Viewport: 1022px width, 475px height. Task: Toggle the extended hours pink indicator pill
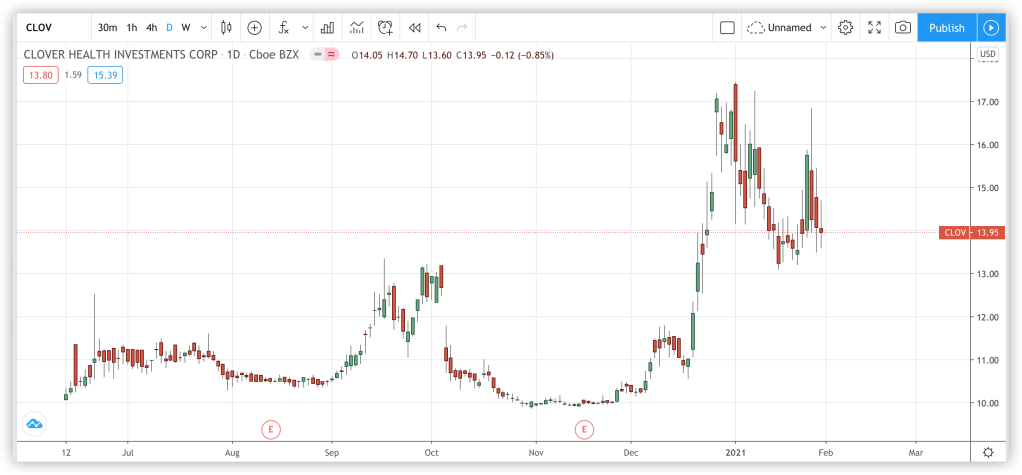(x=329, y=54)
